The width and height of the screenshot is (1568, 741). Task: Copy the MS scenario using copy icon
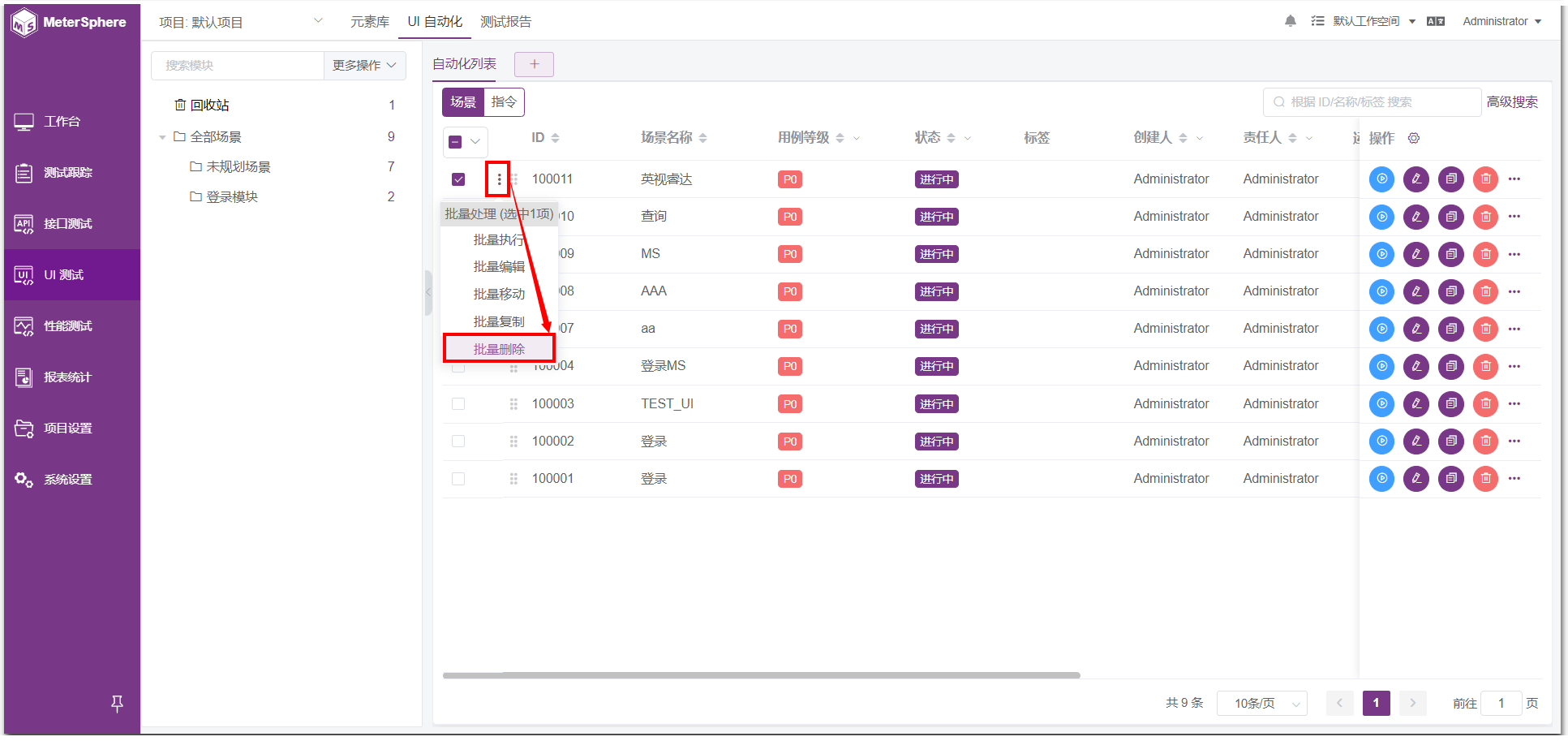[1451, 254]
